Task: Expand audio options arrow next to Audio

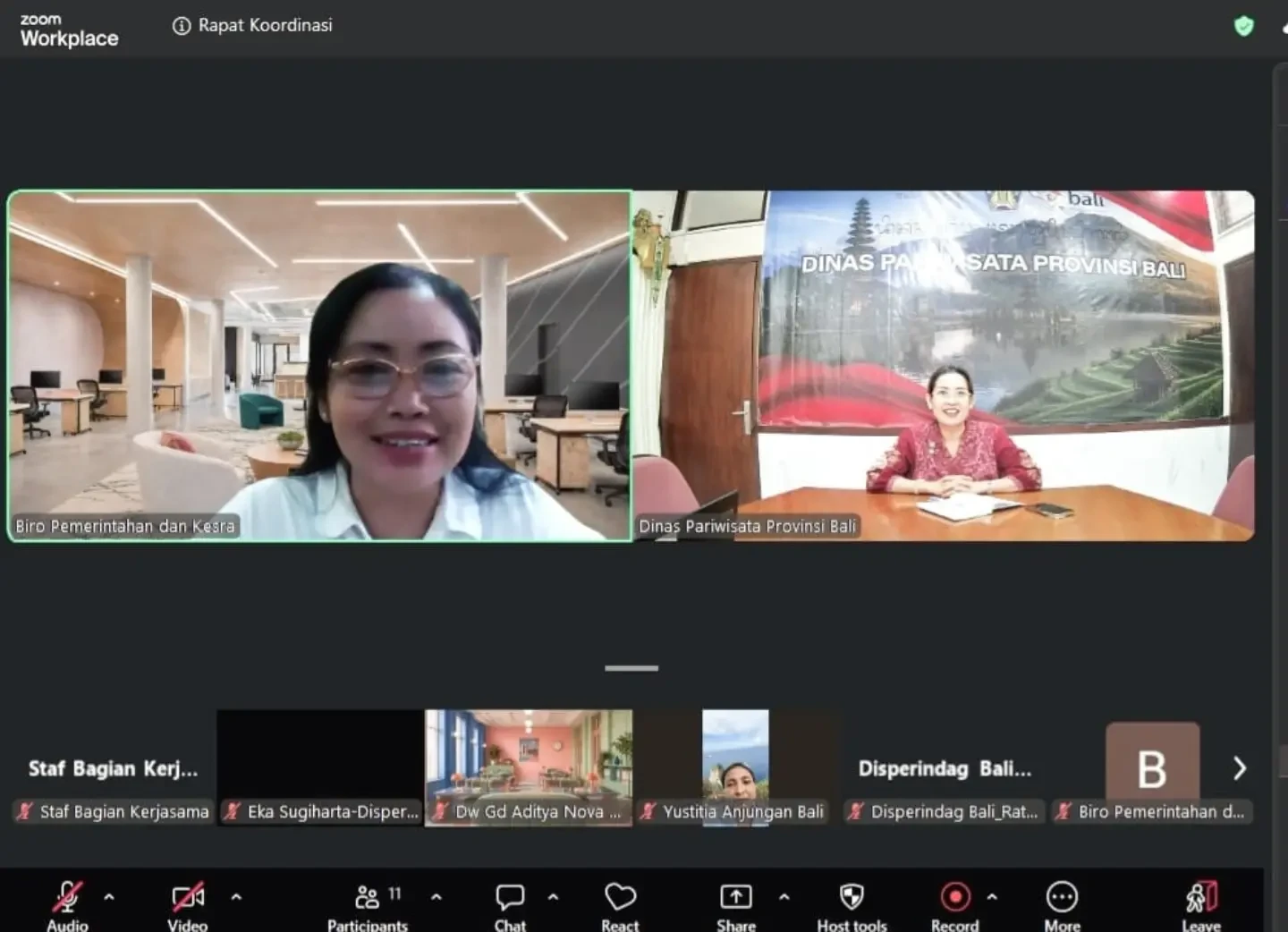Action: (x=109, y=896)
